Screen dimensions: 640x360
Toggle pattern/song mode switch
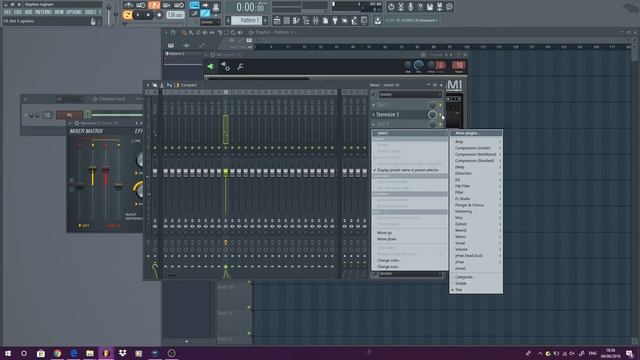127,15
